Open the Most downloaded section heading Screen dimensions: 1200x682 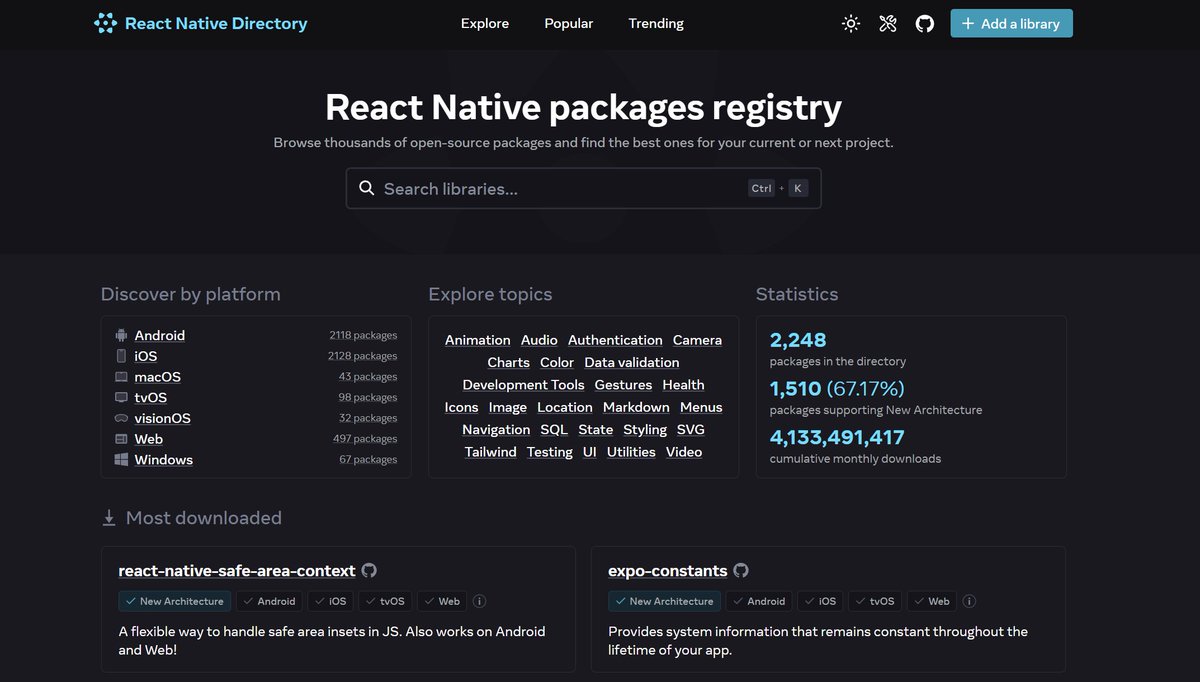(204, 518)
